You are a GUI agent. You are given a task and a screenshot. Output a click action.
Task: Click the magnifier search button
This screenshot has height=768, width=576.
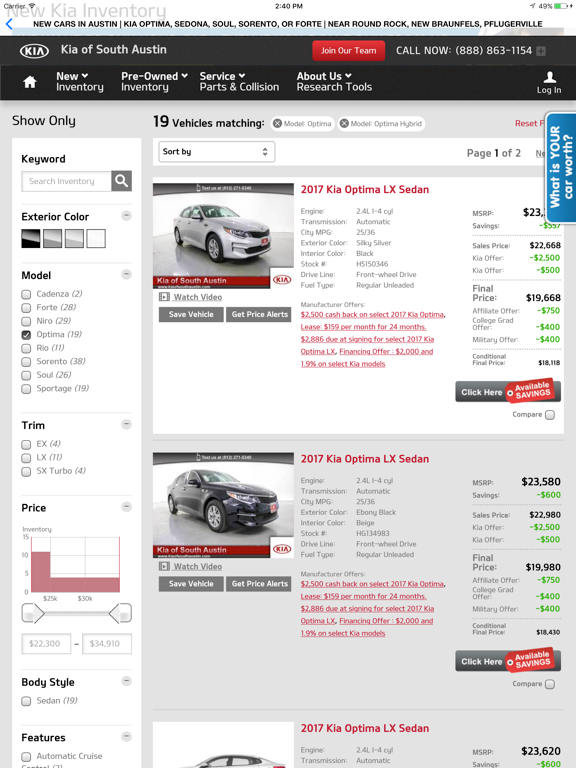(121, 181)
